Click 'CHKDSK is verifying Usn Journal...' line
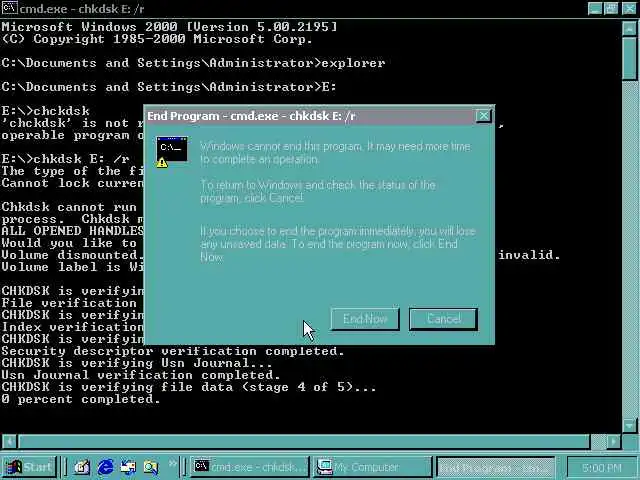 (x=137, y=363)
